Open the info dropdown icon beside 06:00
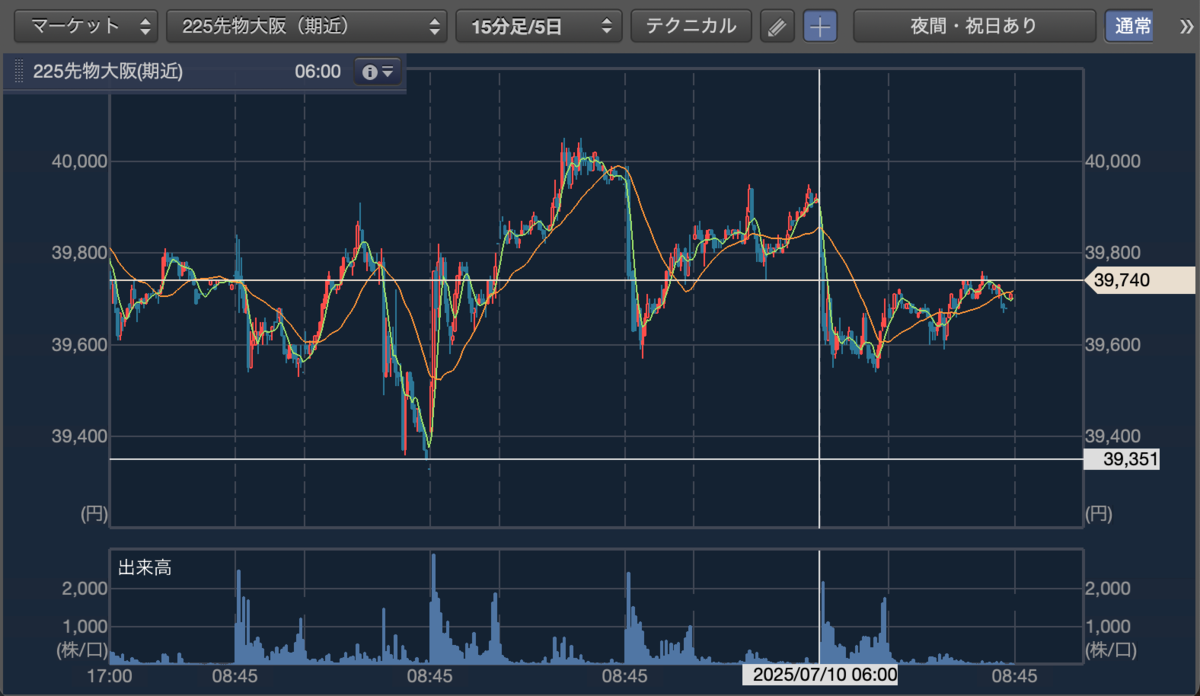This screenshot has height=696, width=1200. coord(379,73)
